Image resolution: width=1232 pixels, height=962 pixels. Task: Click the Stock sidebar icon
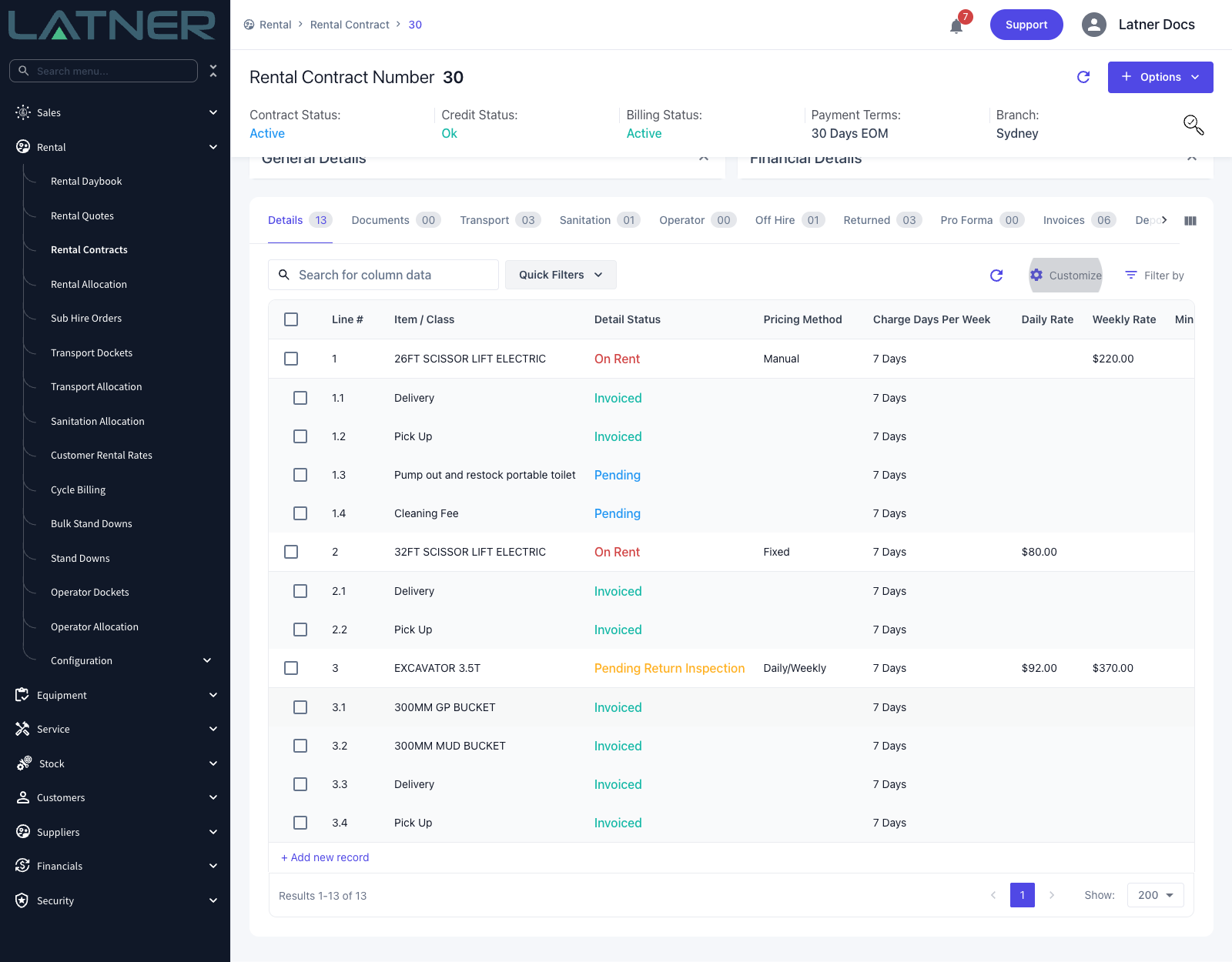24,763
